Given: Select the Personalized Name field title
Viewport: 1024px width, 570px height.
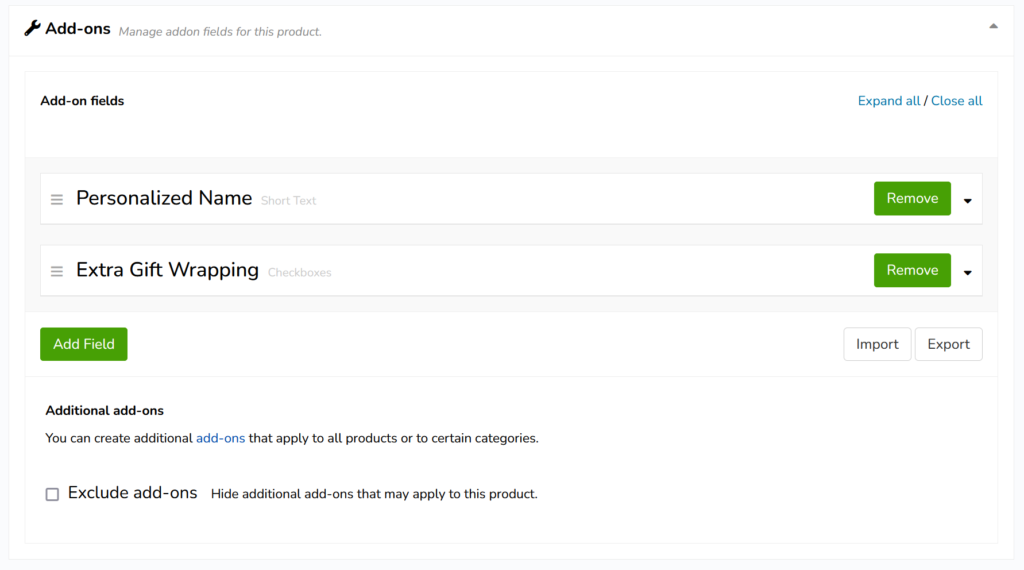Looking at the screenshot, I should (x=164, y=198).
